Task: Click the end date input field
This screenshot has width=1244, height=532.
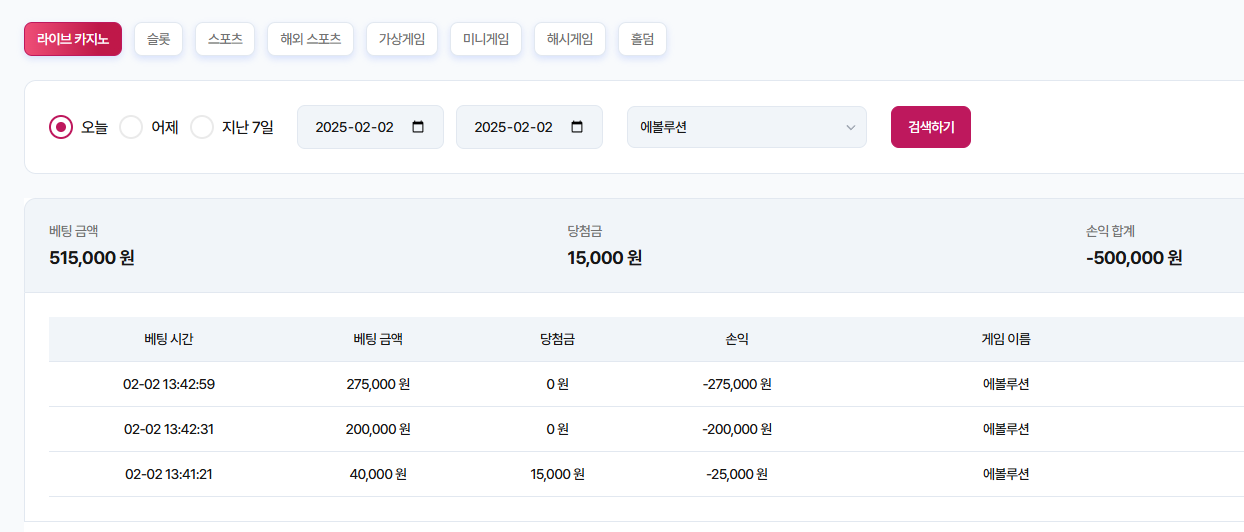Action: 529,127
